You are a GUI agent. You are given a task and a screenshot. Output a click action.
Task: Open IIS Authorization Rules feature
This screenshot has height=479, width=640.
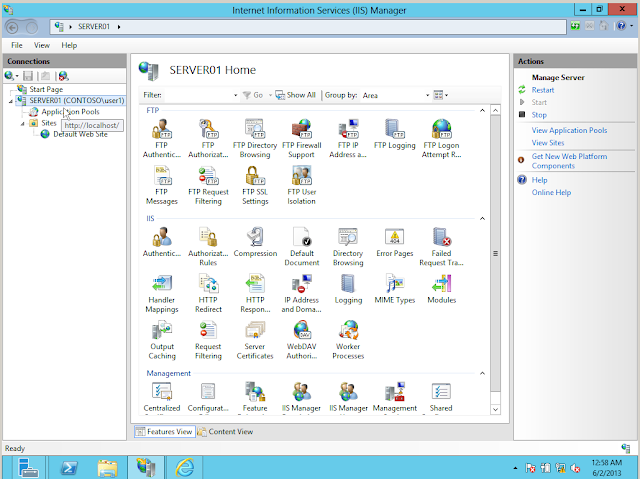(x=208, y=246)
